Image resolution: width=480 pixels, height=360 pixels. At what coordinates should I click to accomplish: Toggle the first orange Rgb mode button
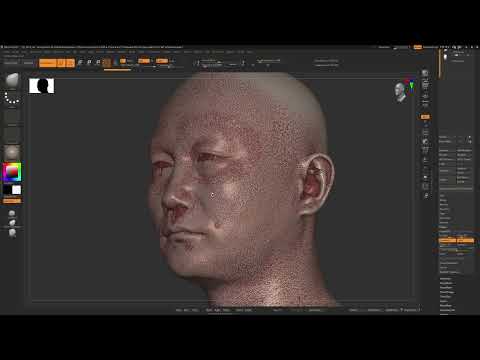pos(123,61)
